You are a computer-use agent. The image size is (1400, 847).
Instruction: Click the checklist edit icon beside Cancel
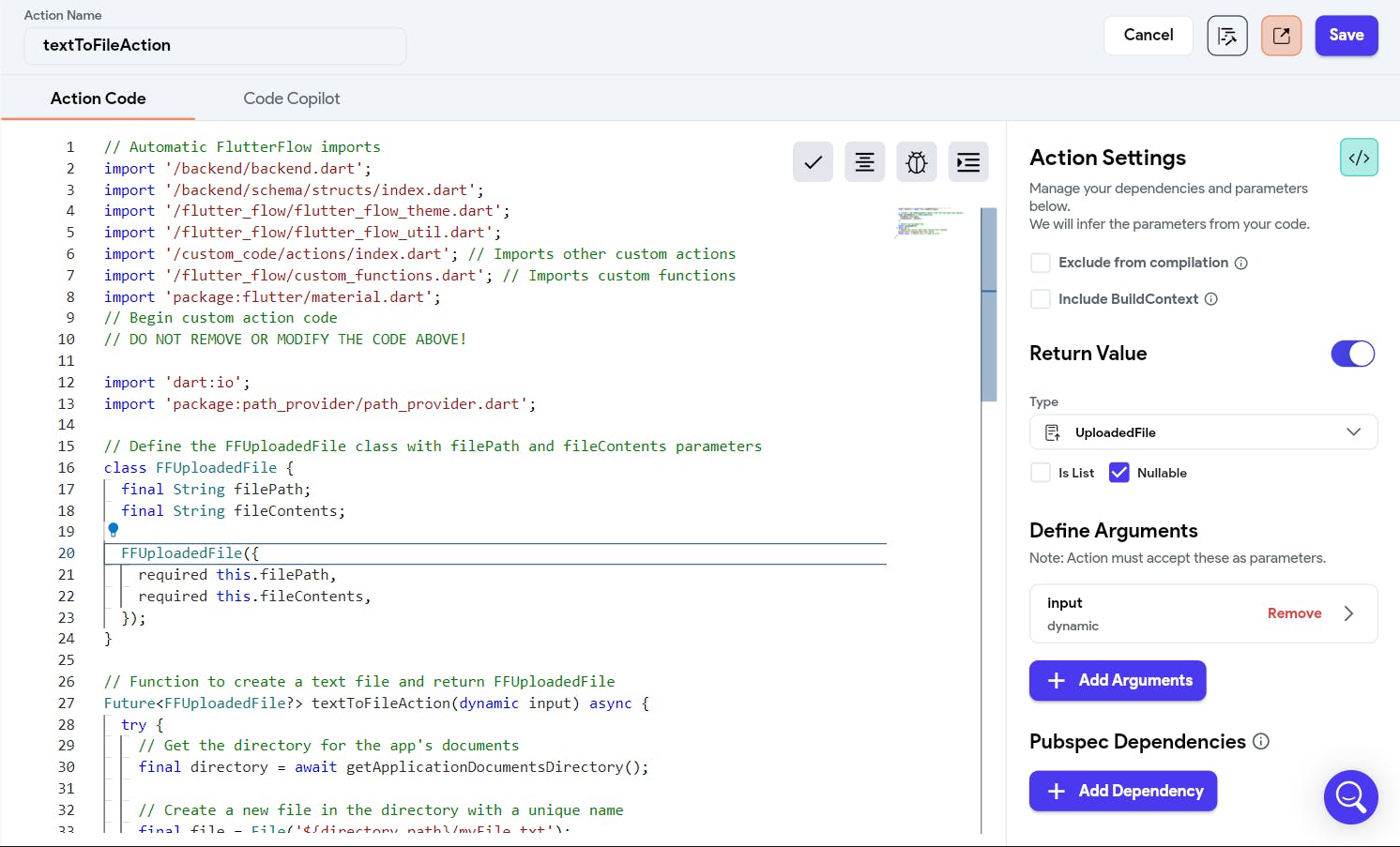pos(1226,36)
